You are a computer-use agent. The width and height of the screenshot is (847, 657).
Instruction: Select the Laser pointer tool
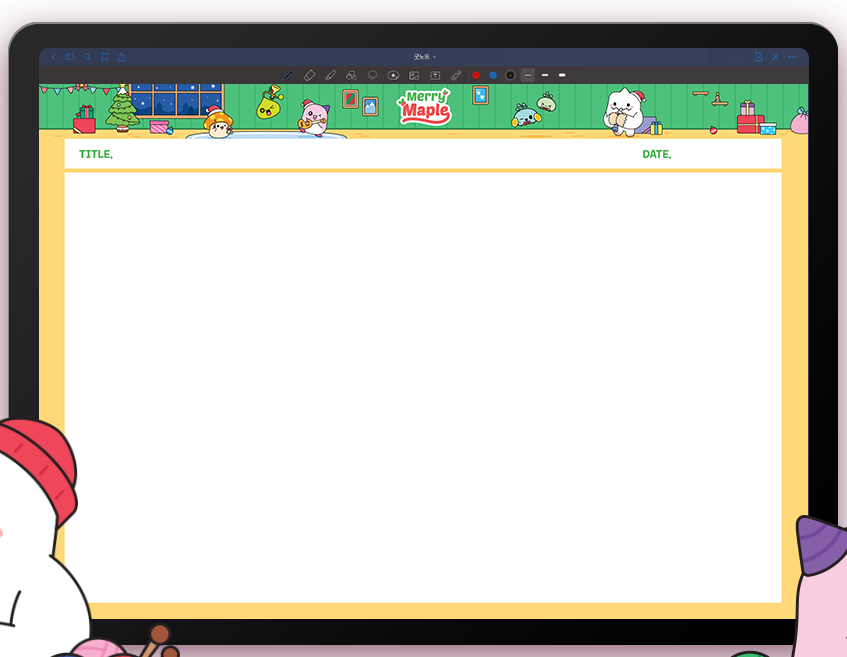pyautogui.click(x=456, y=75)
